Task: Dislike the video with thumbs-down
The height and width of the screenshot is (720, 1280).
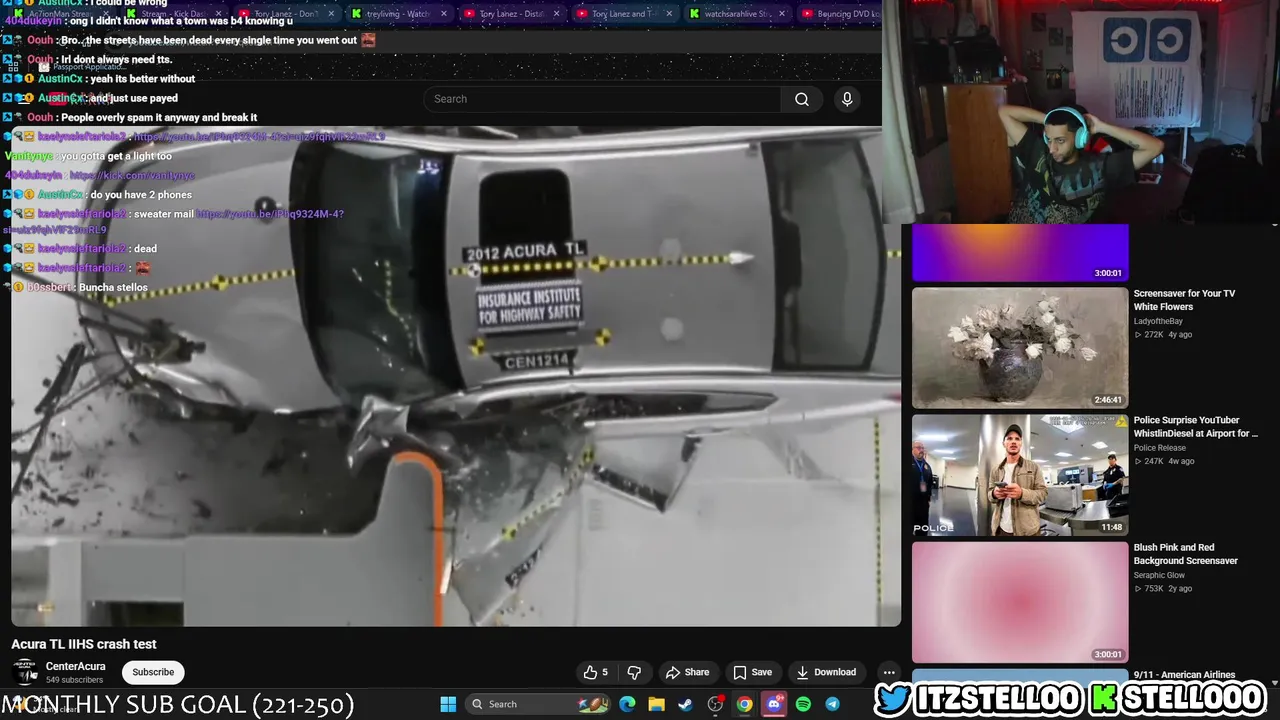Action: pos(633,672)
